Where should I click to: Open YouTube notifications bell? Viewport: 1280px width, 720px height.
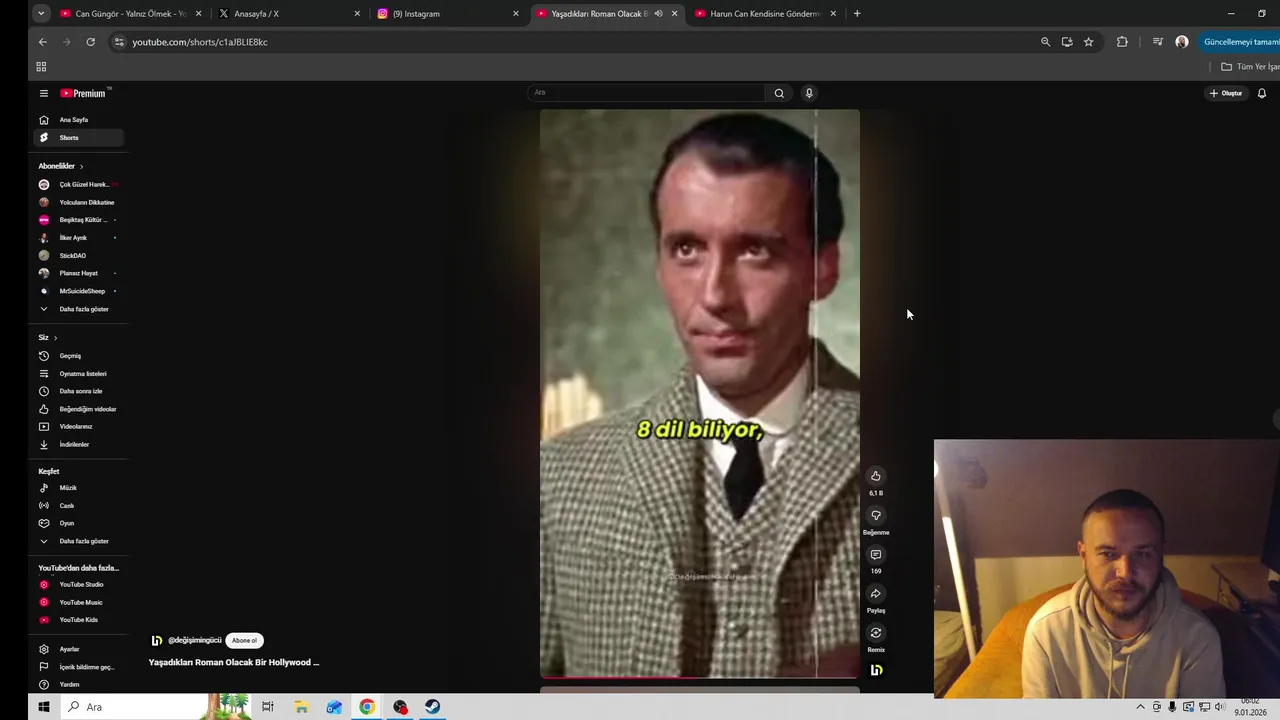(x=1262, y=93)
